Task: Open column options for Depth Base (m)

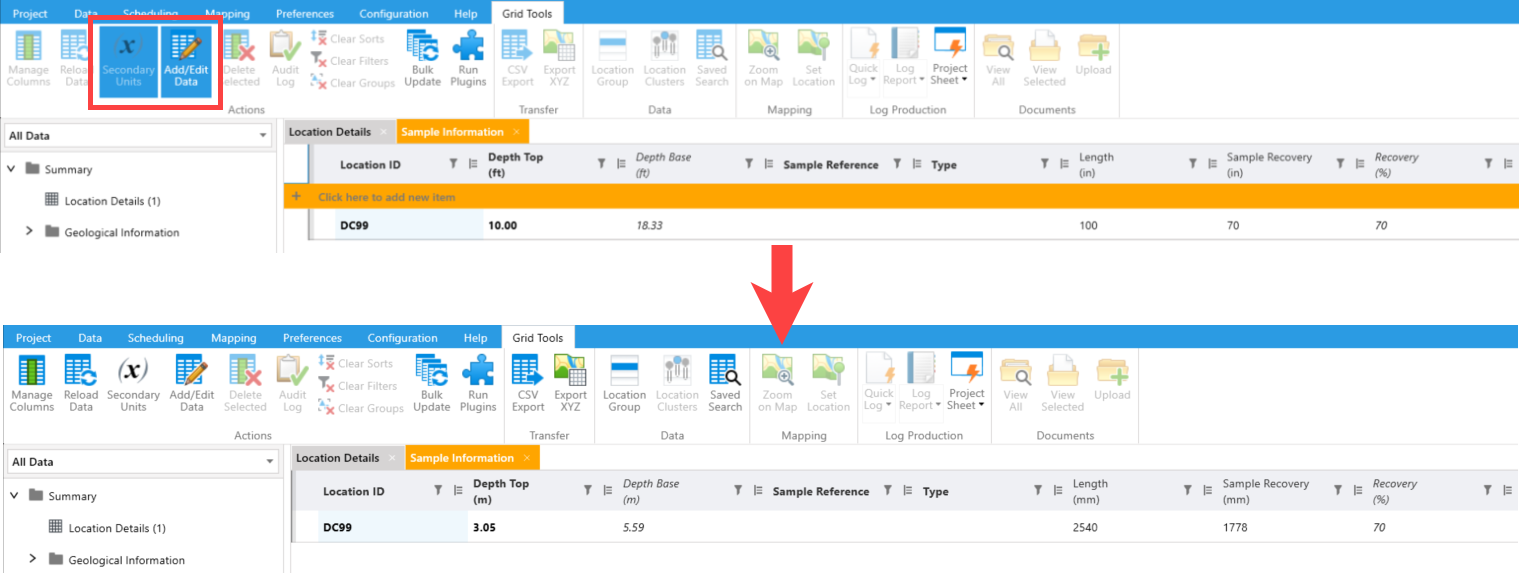Action: 757,491
